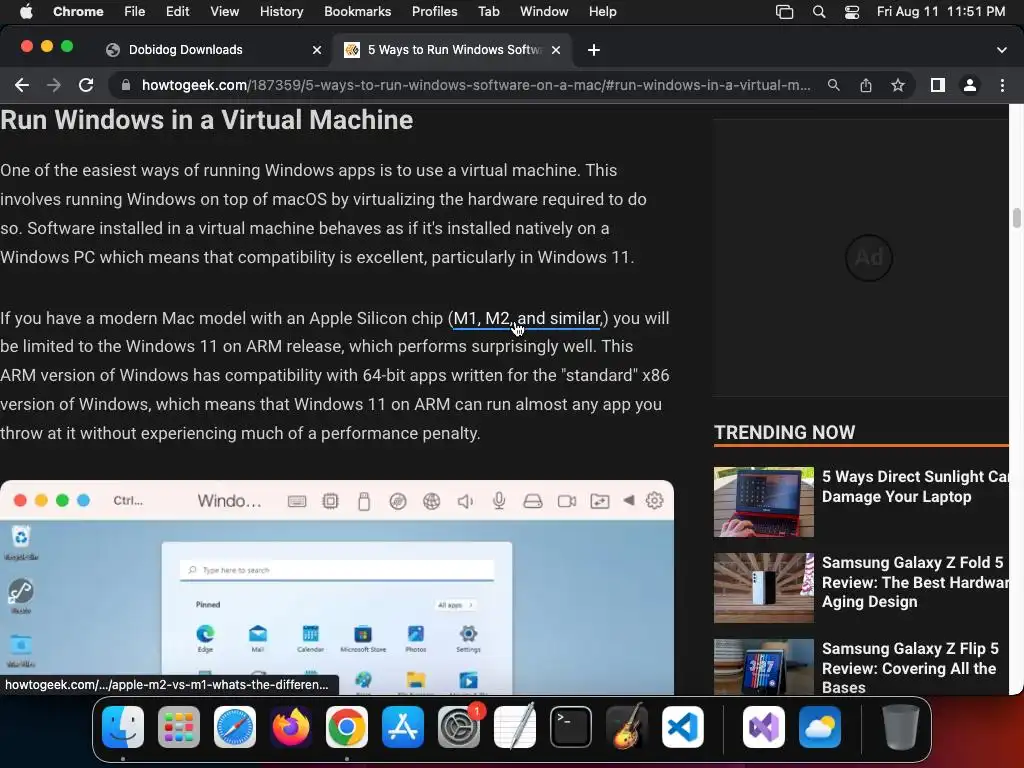Open the Help menu

coord(602,11)
